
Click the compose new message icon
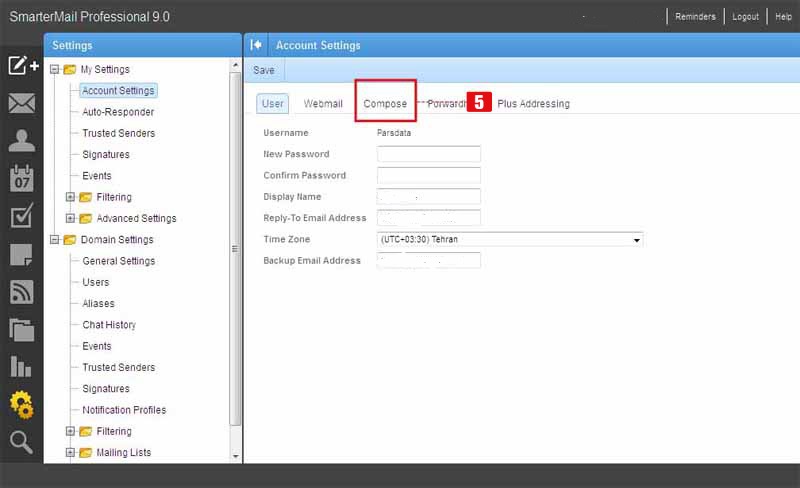pyautogui.click(x=21, y=66)
